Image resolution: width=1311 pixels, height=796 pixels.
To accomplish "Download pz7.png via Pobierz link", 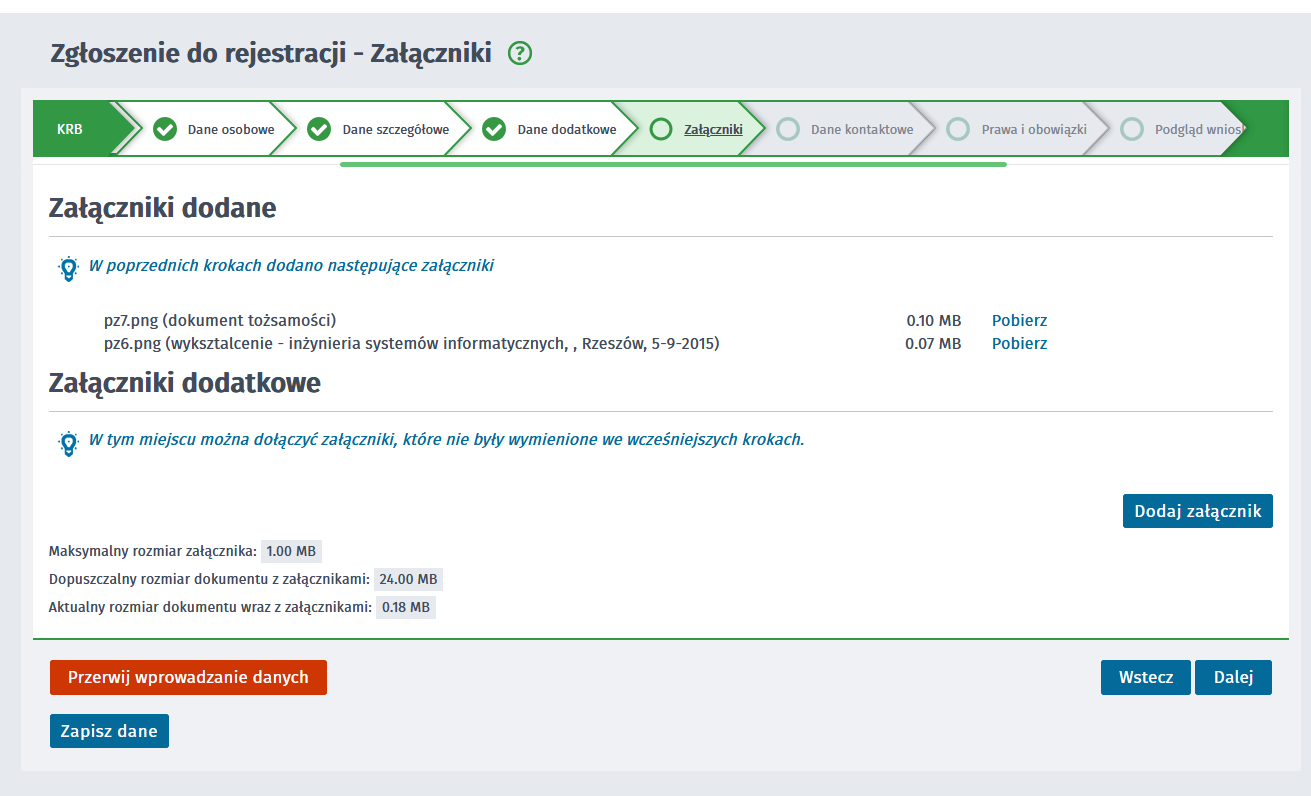I will pyautogui.click(x=1019, y=320).
